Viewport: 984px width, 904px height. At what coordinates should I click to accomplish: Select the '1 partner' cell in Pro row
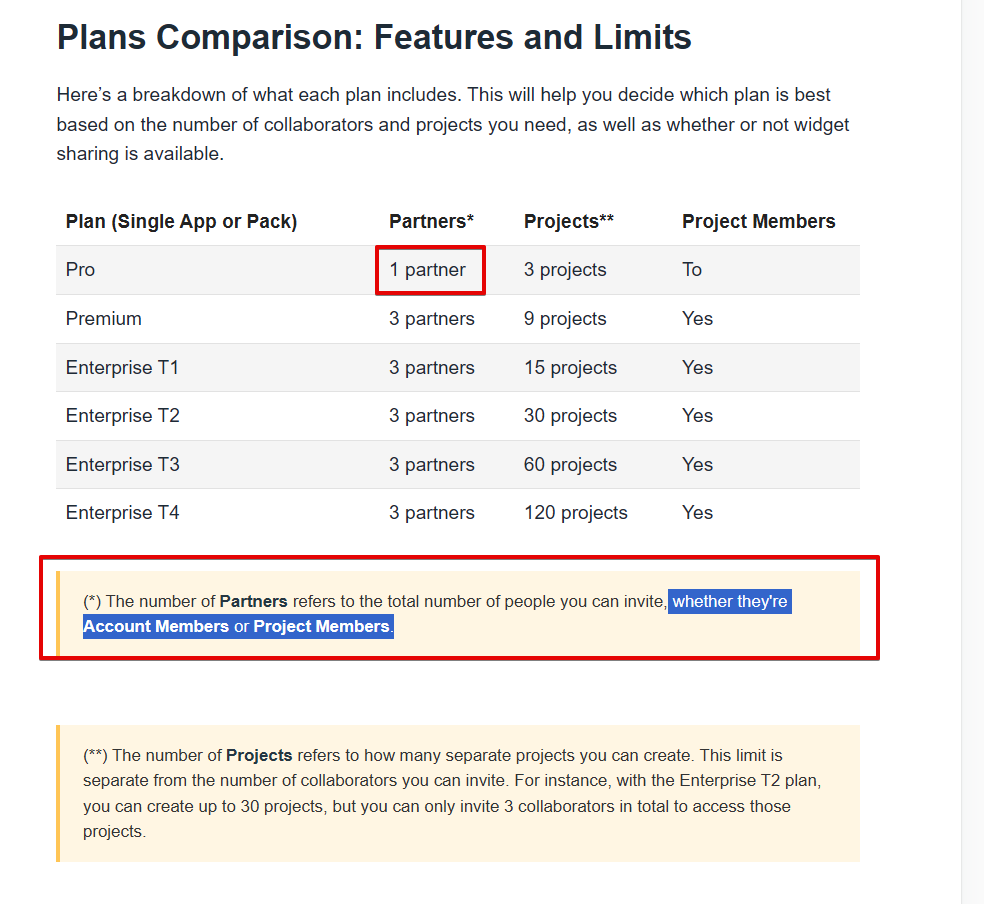click(427, 270)
